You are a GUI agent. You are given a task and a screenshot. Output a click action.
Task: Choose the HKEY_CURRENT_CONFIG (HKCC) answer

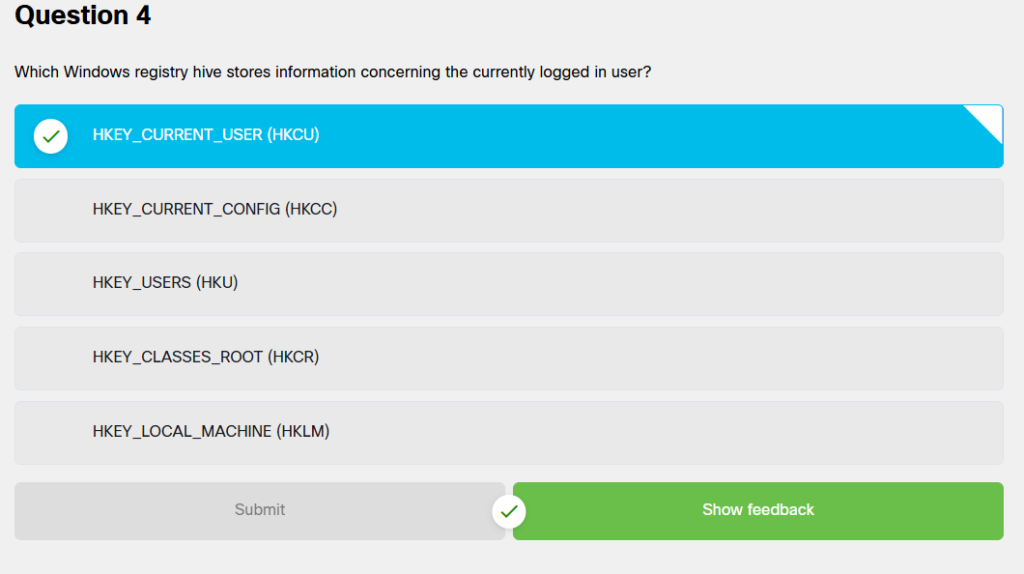(x=509, y=210)
